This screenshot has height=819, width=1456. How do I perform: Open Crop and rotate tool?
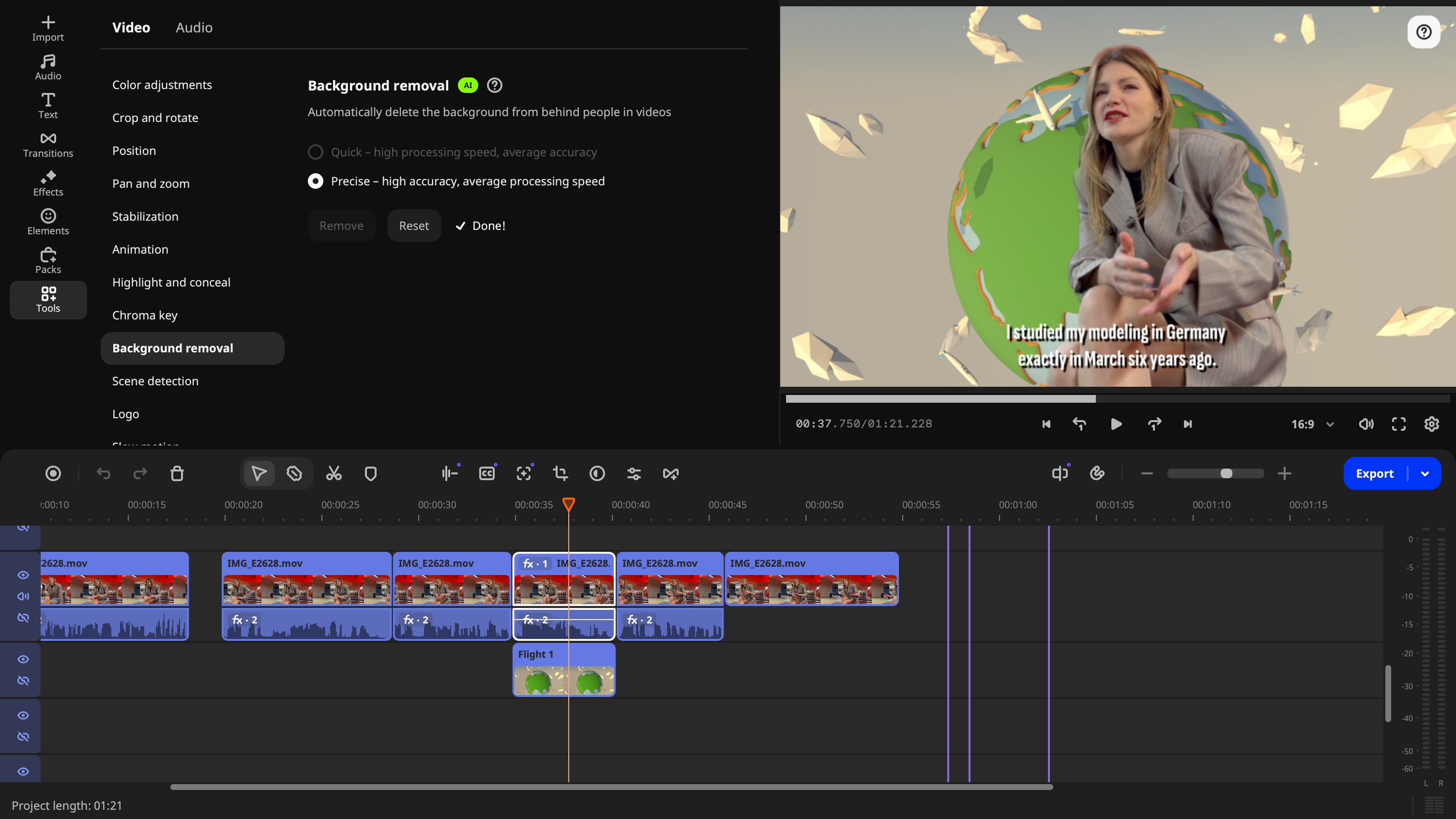tap(155, 118)
